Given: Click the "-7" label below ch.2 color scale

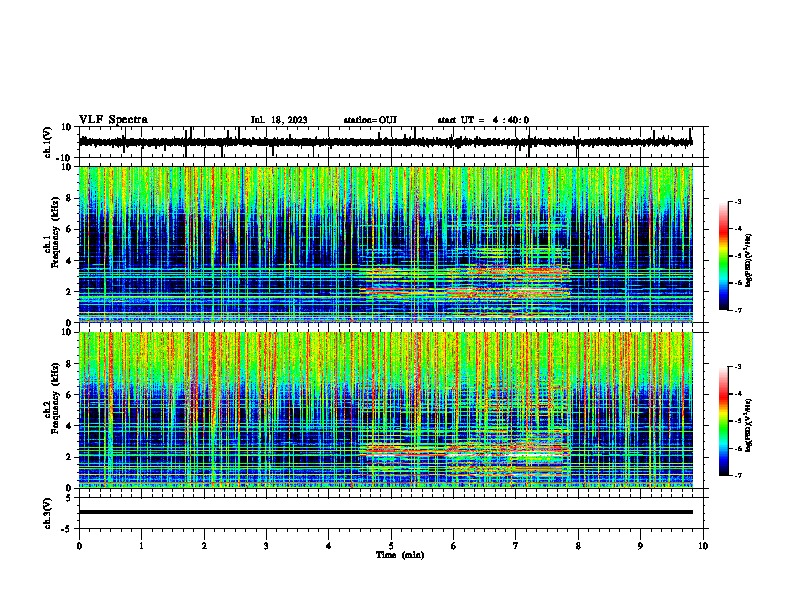Looking at the screenshot, I should [x=737, y=476].
